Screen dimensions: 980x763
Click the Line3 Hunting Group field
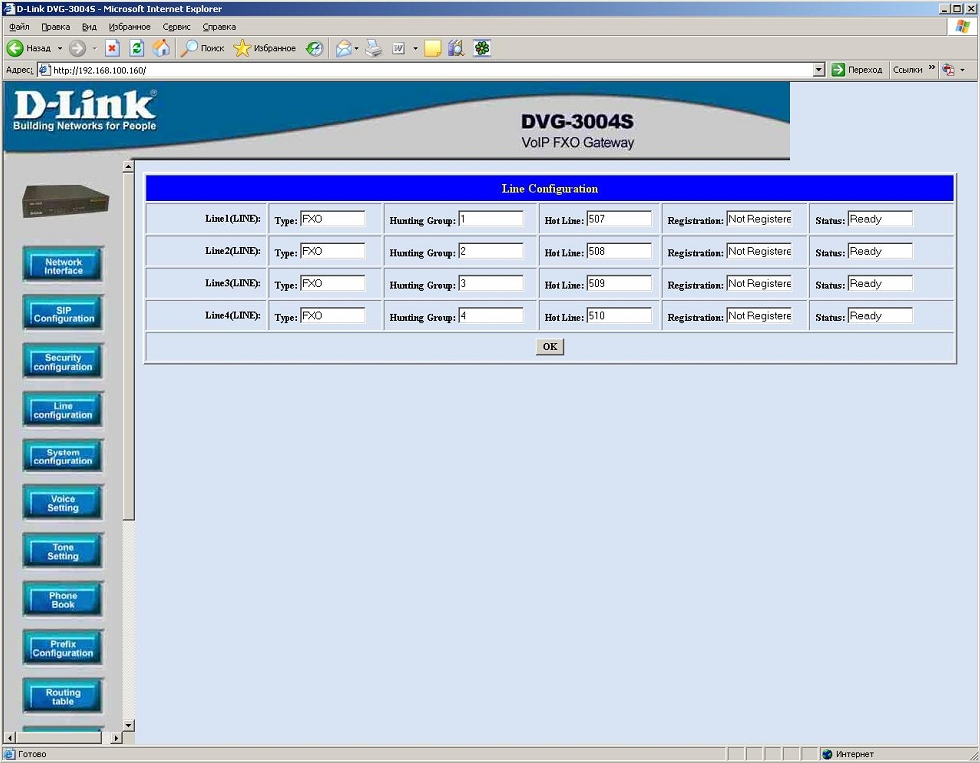point(490,284)
